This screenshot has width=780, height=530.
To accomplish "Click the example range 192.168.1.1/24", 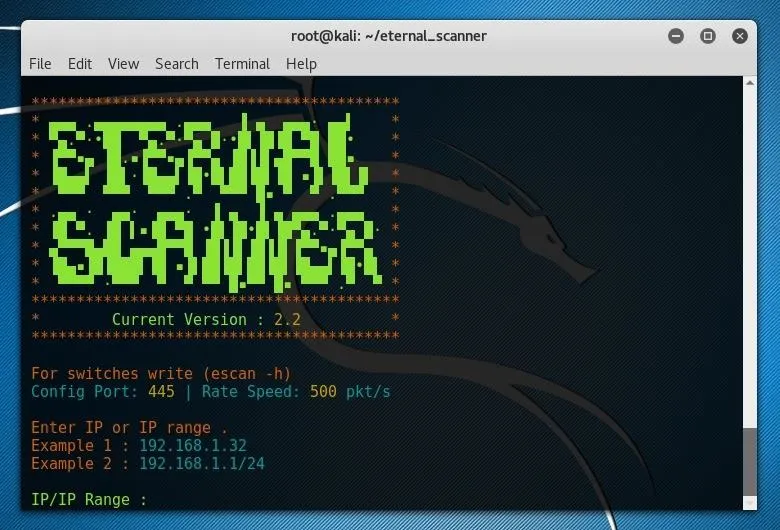I will tap(201, 463).
